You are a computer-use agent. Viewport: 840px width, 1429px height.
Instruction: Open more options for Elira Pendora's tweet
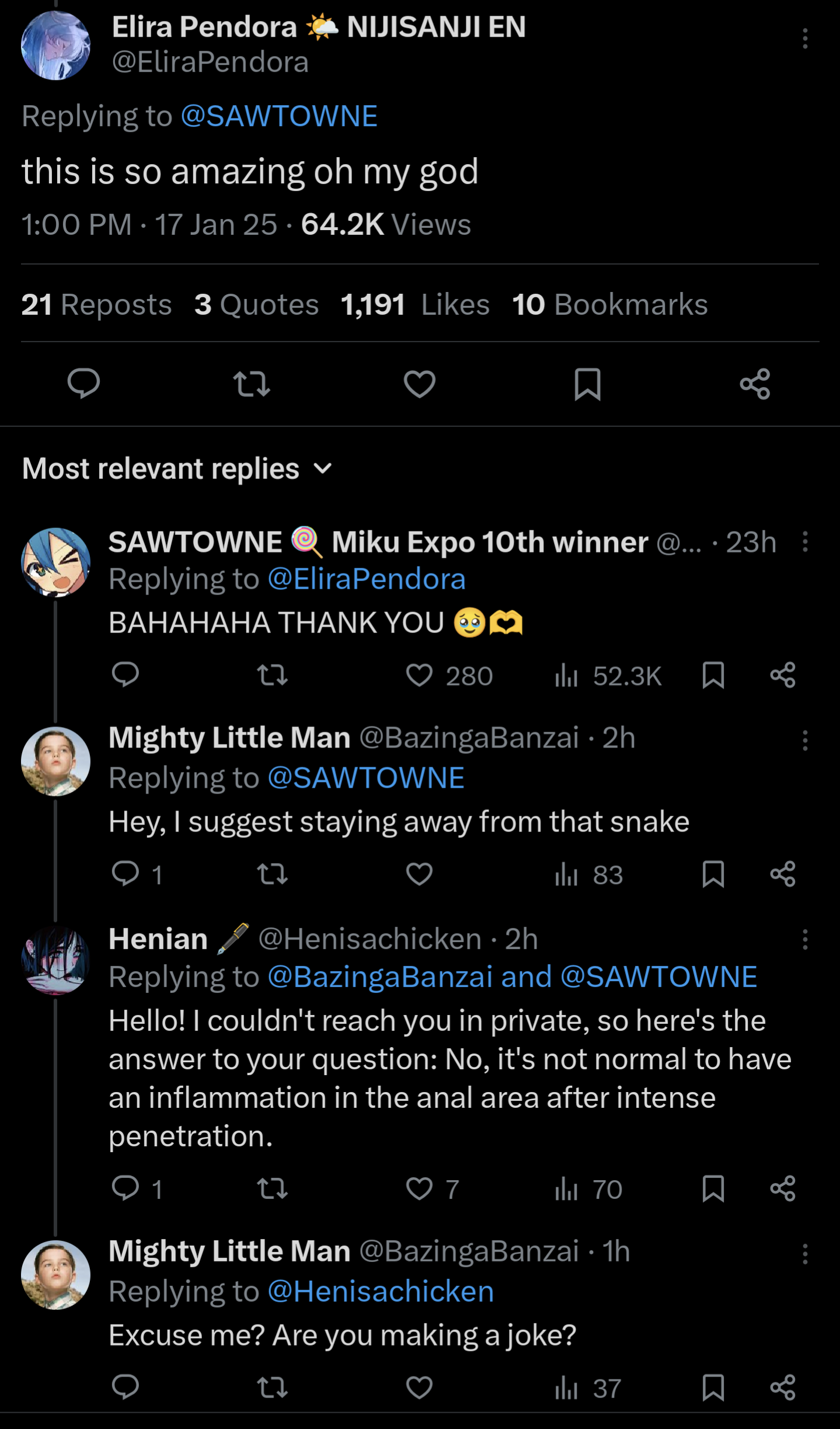pos(805,39)
